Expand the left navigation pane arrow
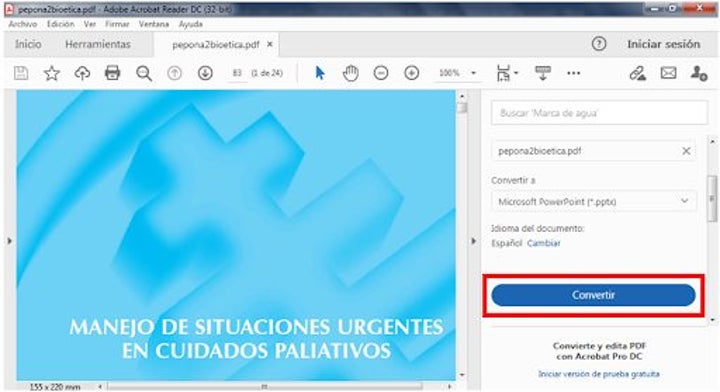Image resolution: width=720 pixels, height=392 pixels. (x=10, y=241)
